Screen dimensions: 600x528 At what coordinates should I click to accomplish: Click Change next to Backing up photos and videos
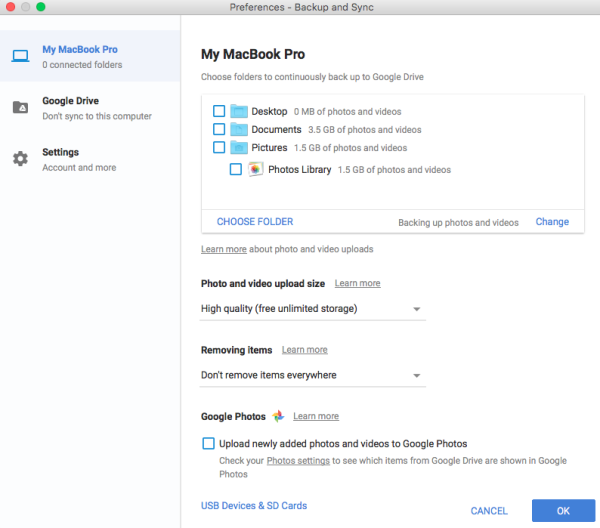552,222
